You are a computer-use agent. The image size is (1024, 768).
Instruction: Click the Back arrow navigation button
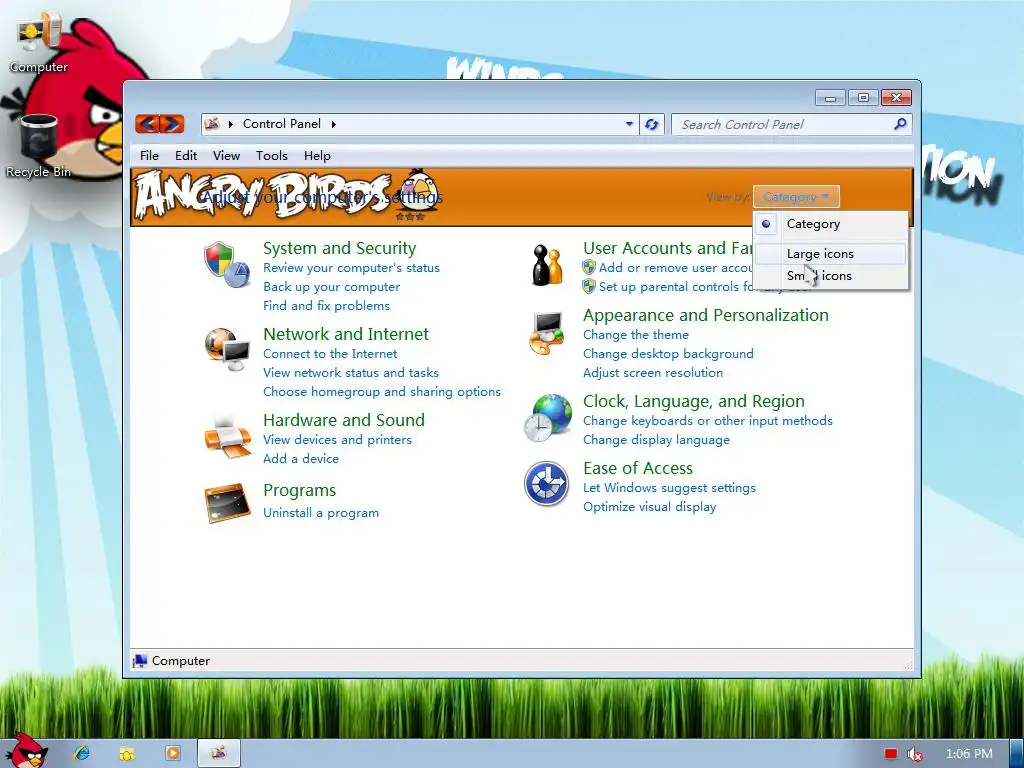(x=148, y=123)
